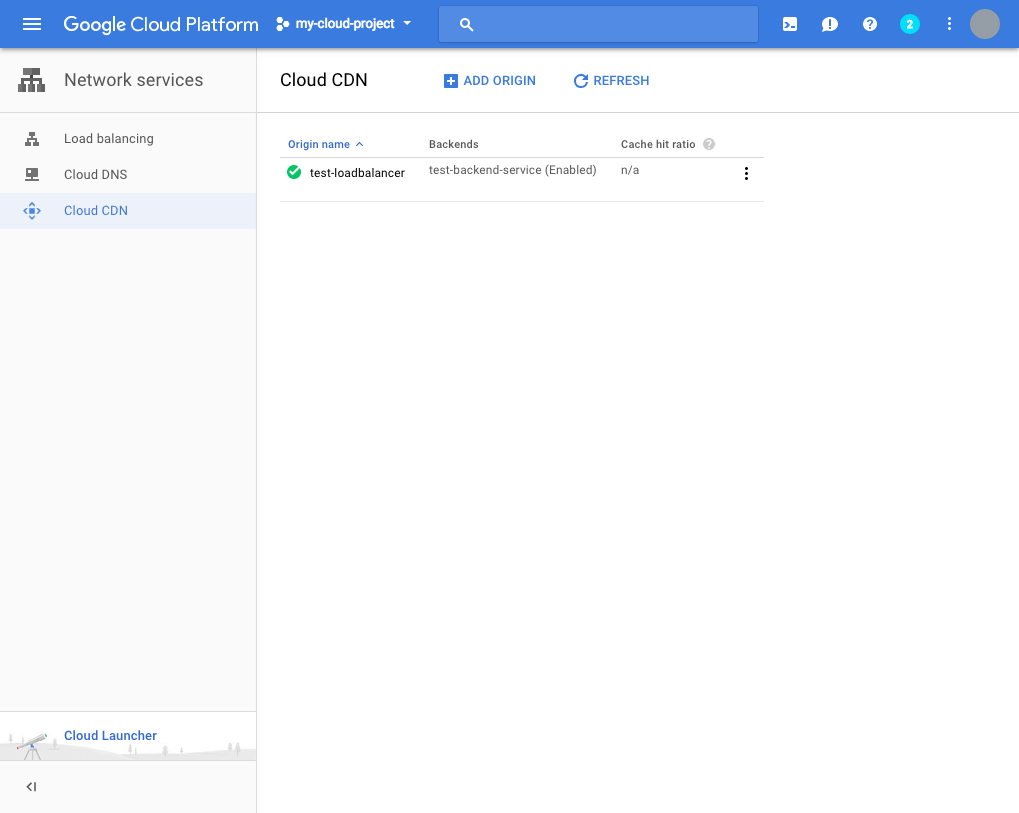This screenshot has height=813, width=1019.
Task: Focus the top search bar field
Action: coord(599,24)
